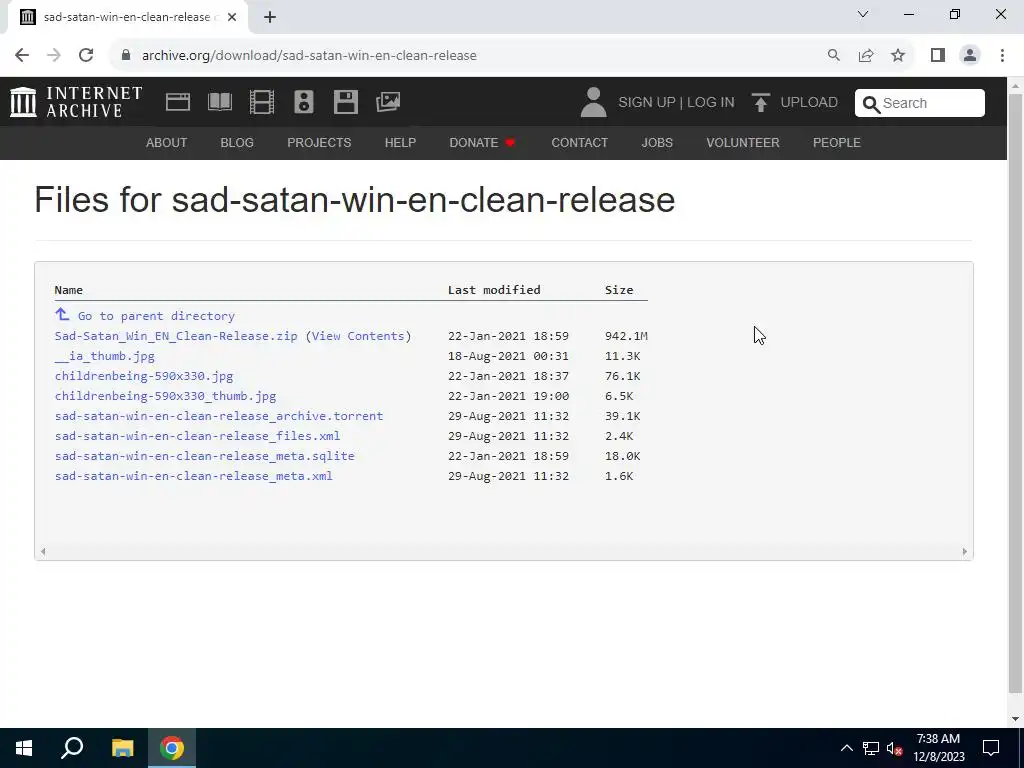Viewport: 1024px width, 768px height.
Task: Close the sad-satan-win-en-clean-release tab
Action: pos(232,17)
